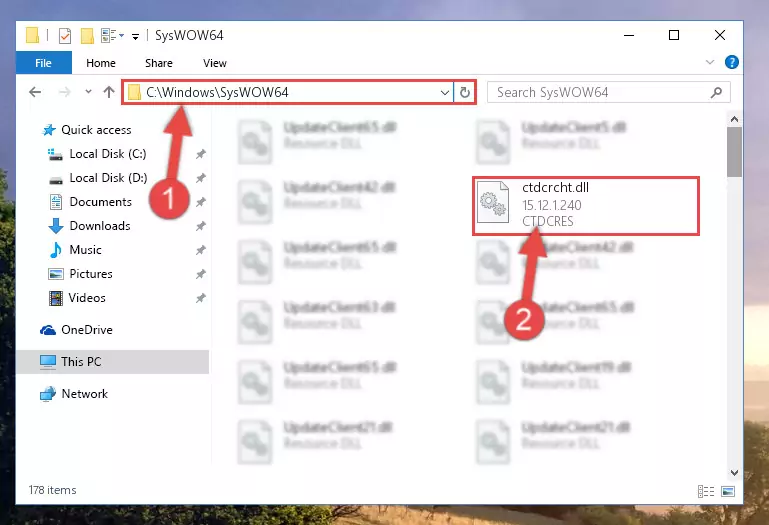The image size is (769, 525).
Task: Go back with the Back arrow
Action: (35, 92)
